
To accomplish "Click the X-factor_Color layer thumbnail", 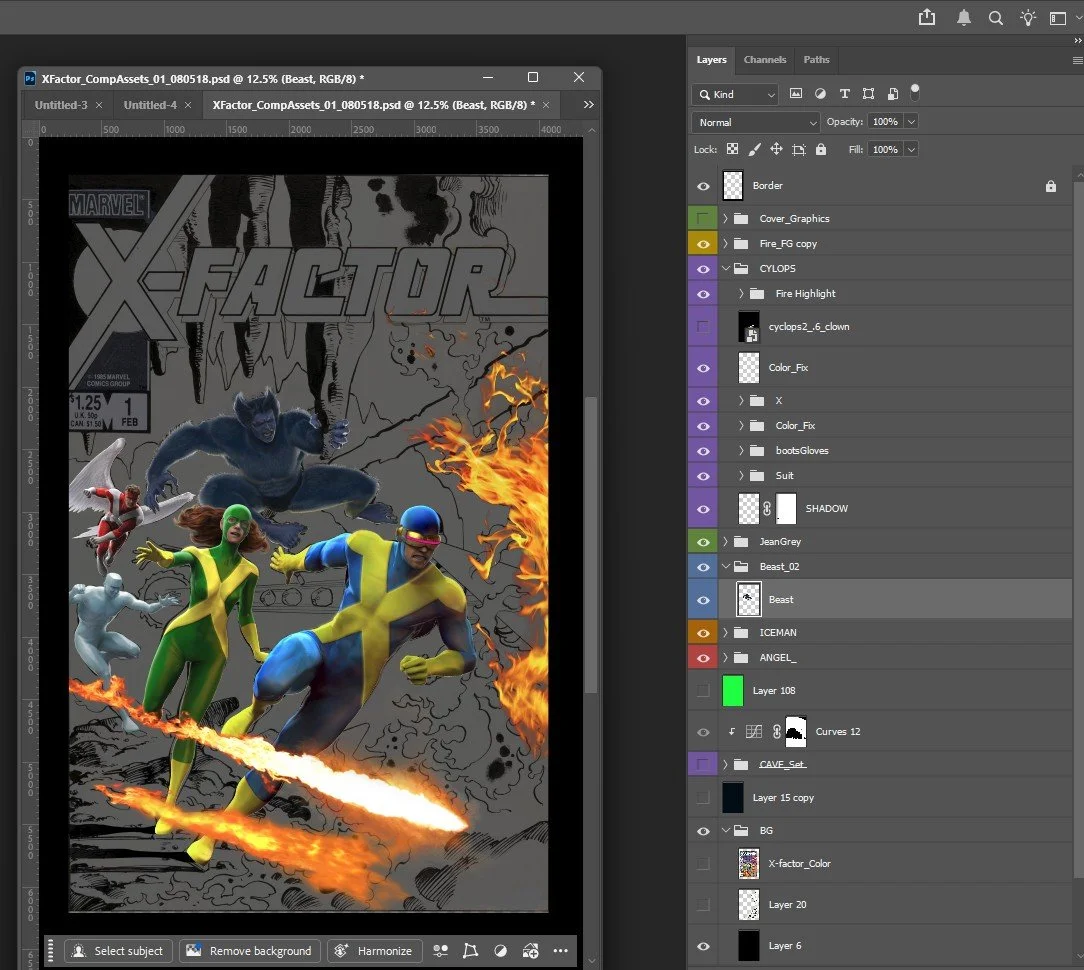I will pyautogui.click(x=748, y=864).
